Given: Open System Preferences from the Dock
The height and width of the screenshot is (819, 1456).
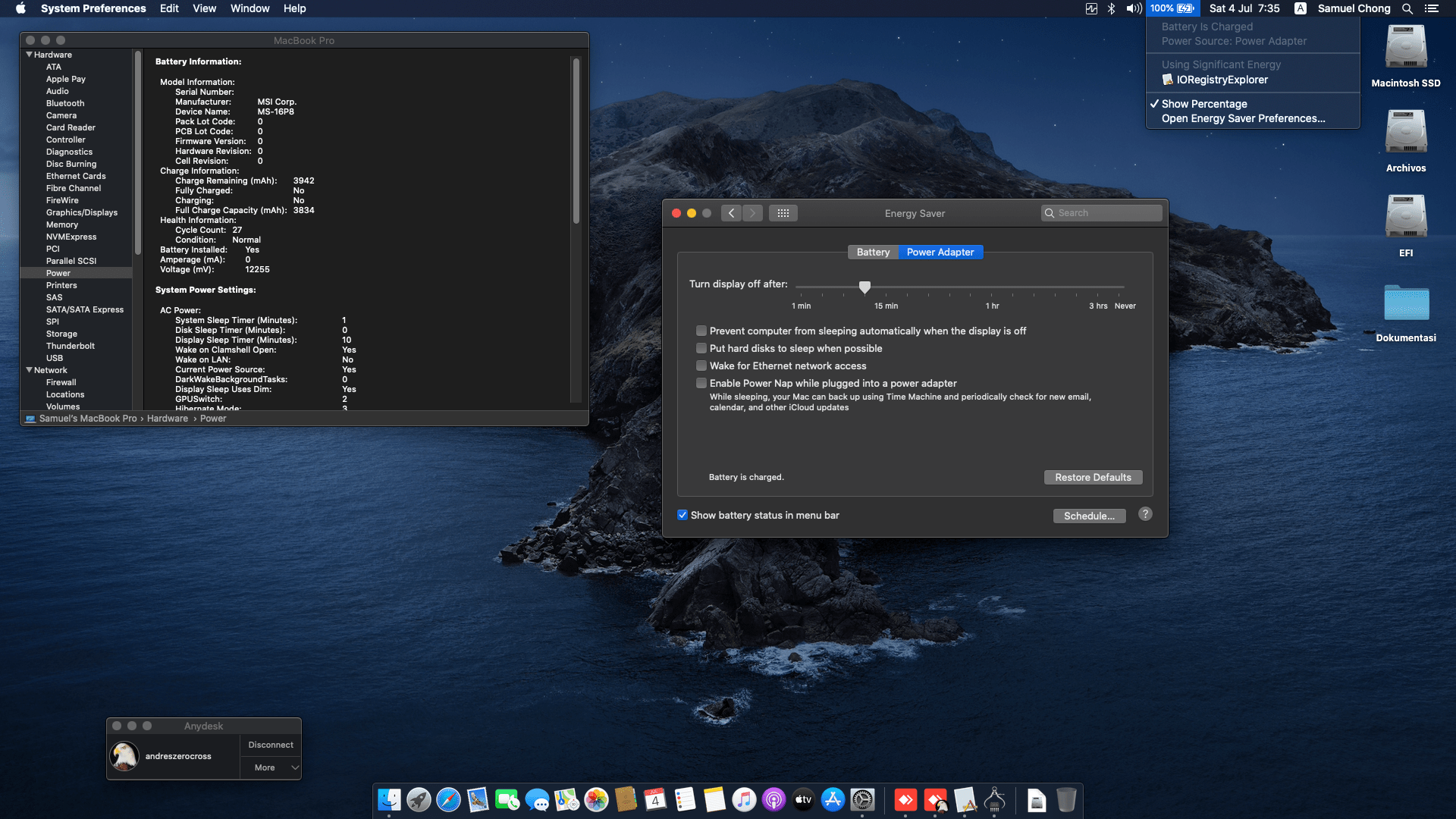Looking at the screenshot, I should (863, 800).
